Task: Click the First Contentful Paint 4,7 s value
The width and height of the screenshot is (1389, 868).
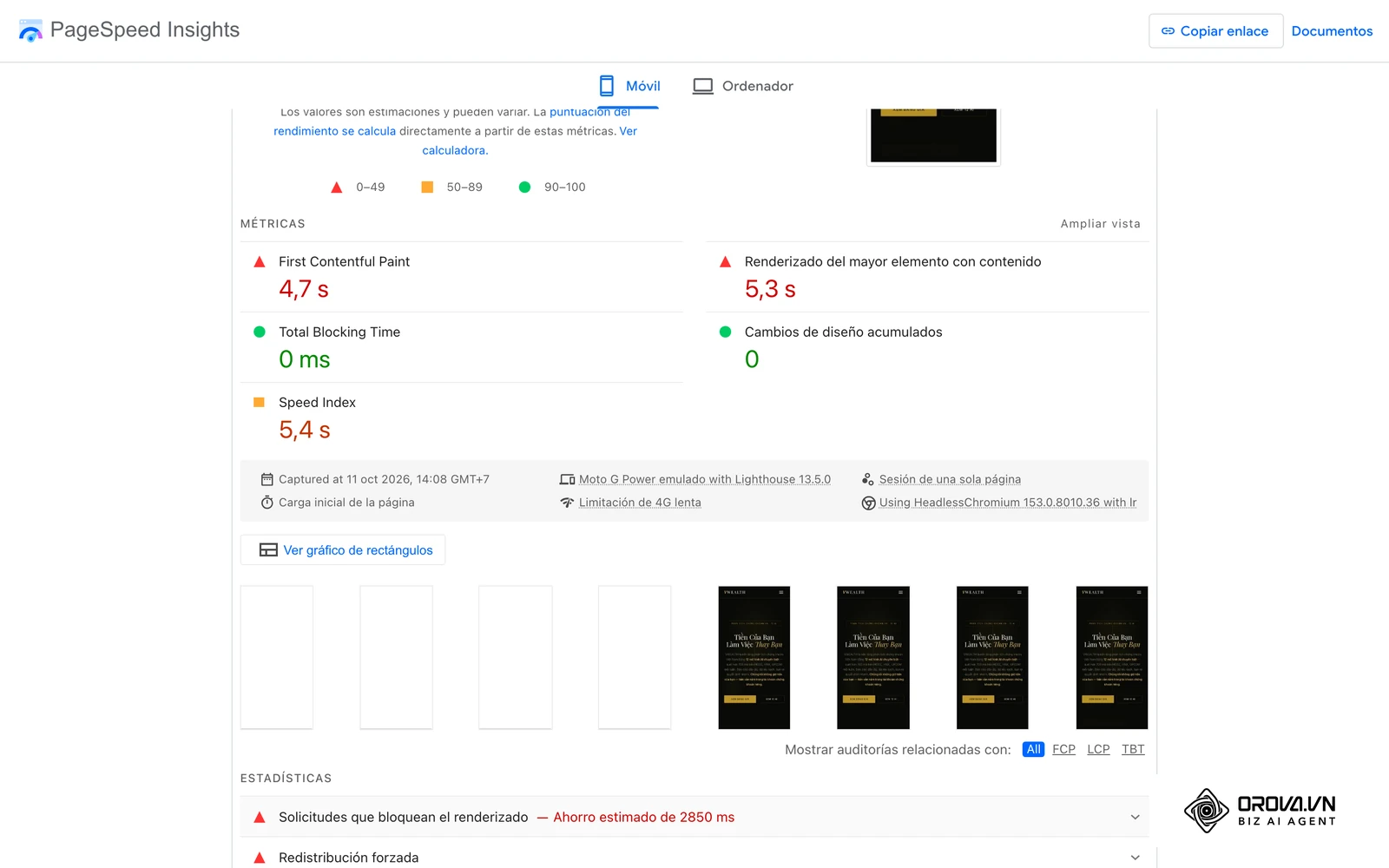Action: pyautogui.click(x=304, y=289)
